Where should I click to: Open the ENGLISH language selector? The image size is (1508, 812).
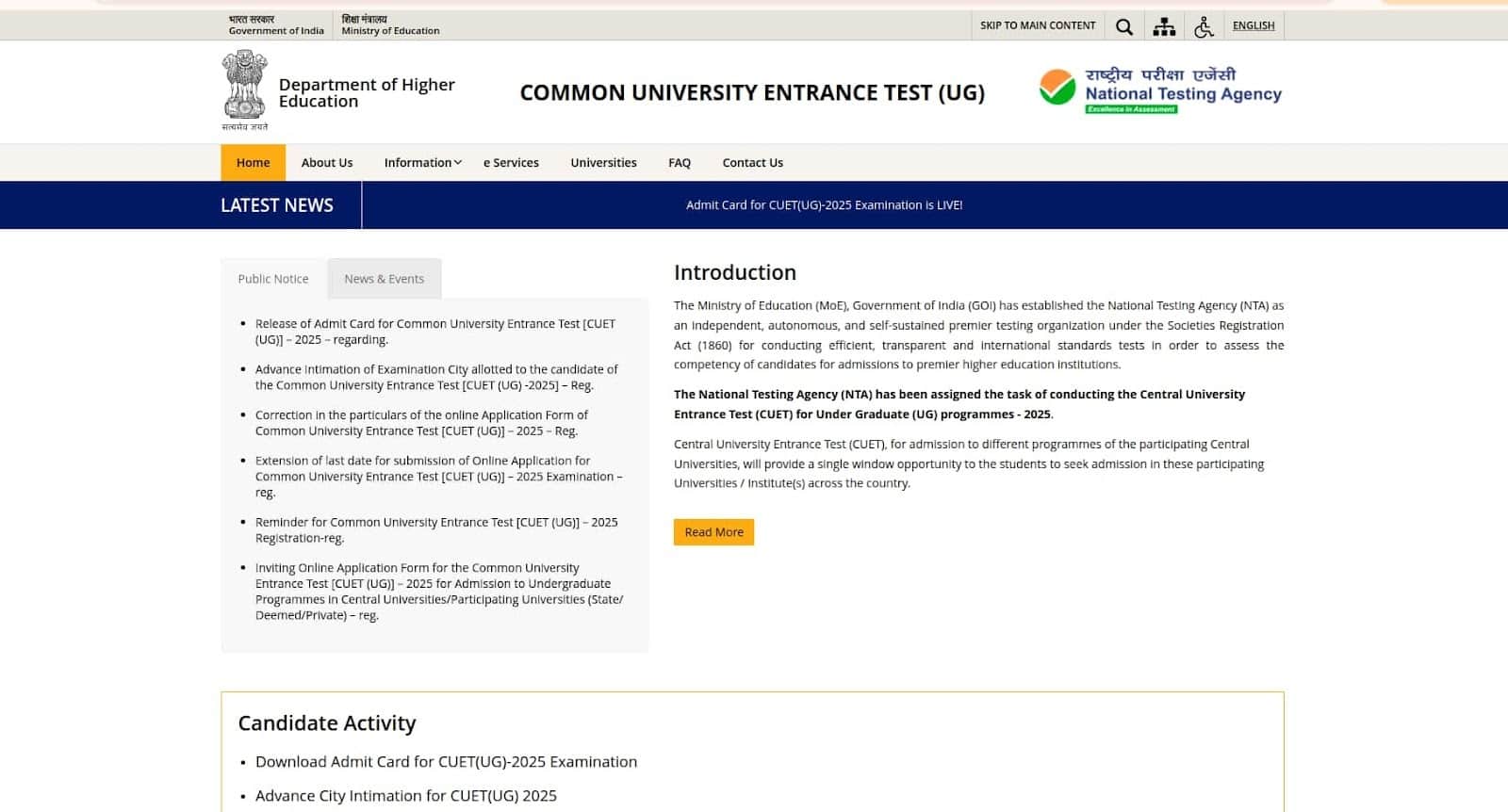click(x=1253, y=25)
